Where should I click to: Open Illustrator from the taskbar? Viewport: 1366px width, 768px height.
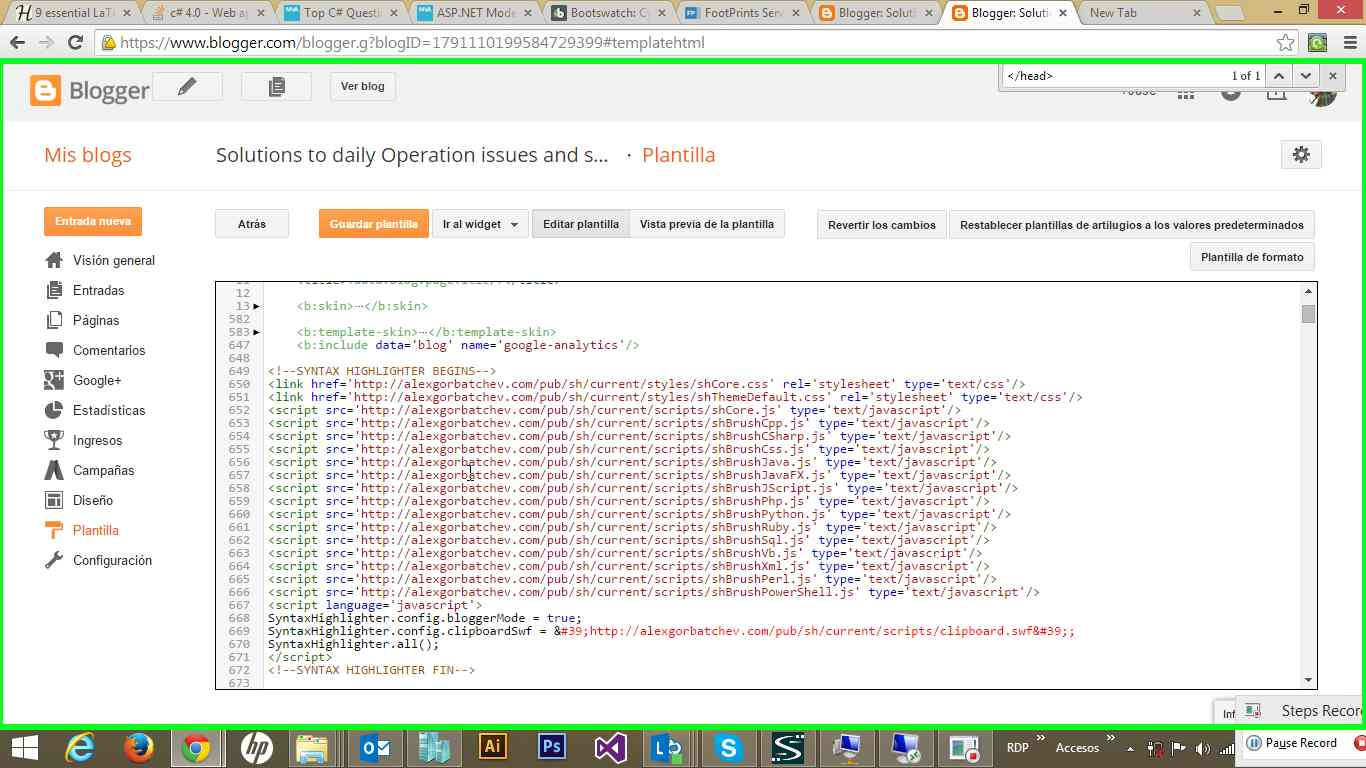click(492, 748)
